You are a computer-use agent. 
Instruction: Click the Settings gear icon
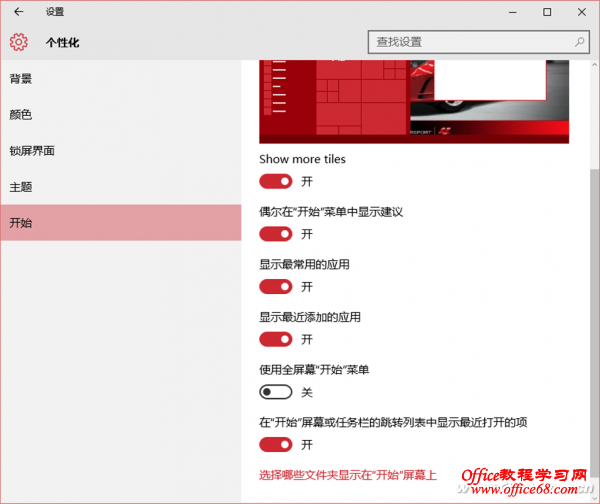click(x=18, y=42)
